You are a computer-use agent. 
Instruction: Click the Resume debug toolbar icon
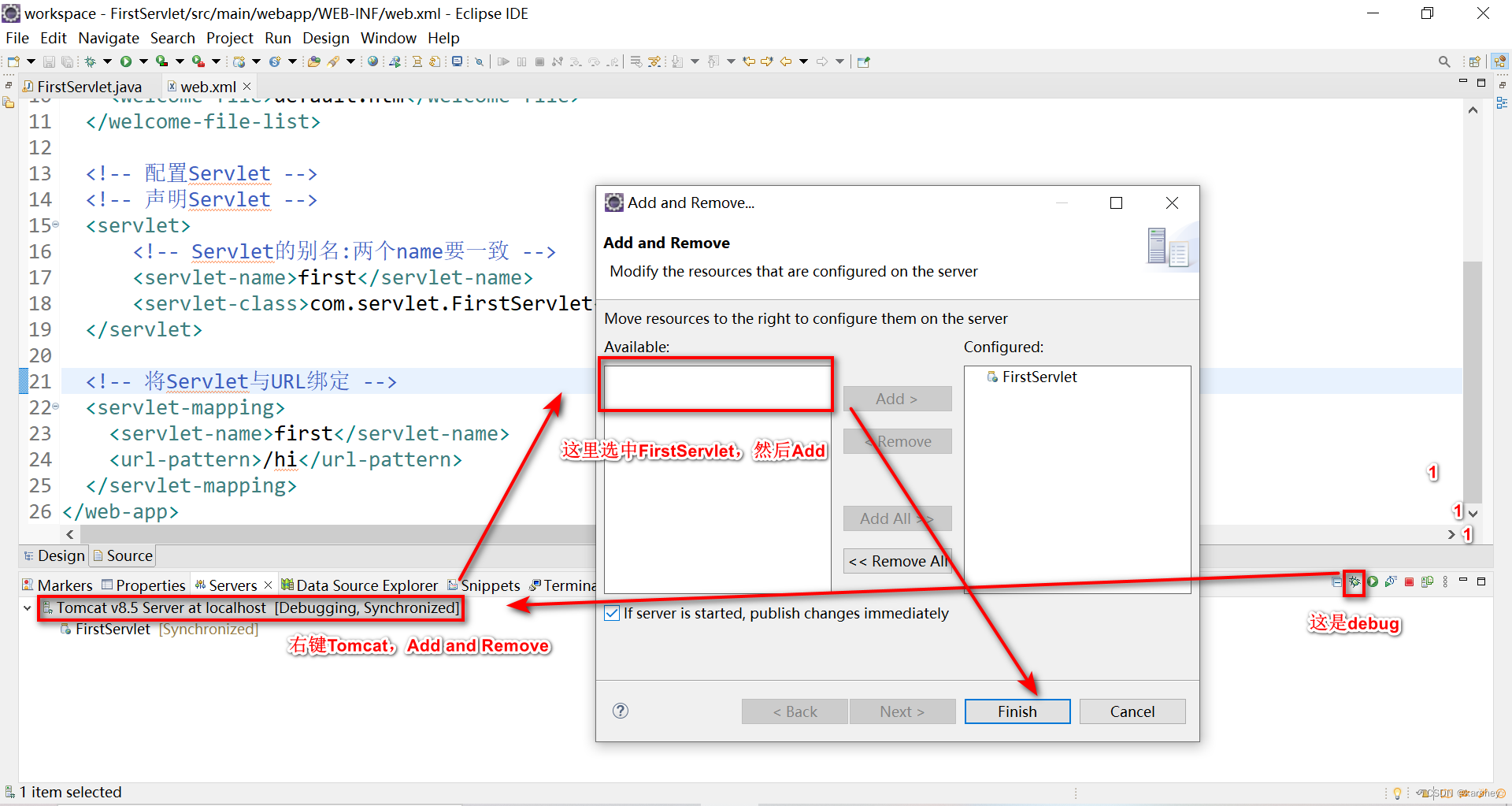pyautogui.click(x=503, y=61)
